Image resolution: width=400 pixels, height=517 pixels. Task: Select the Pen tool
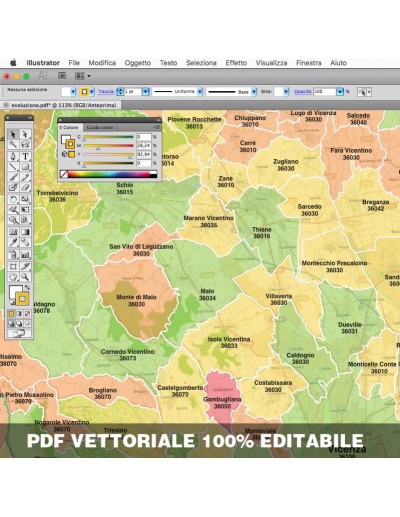(x=13, y=156)
